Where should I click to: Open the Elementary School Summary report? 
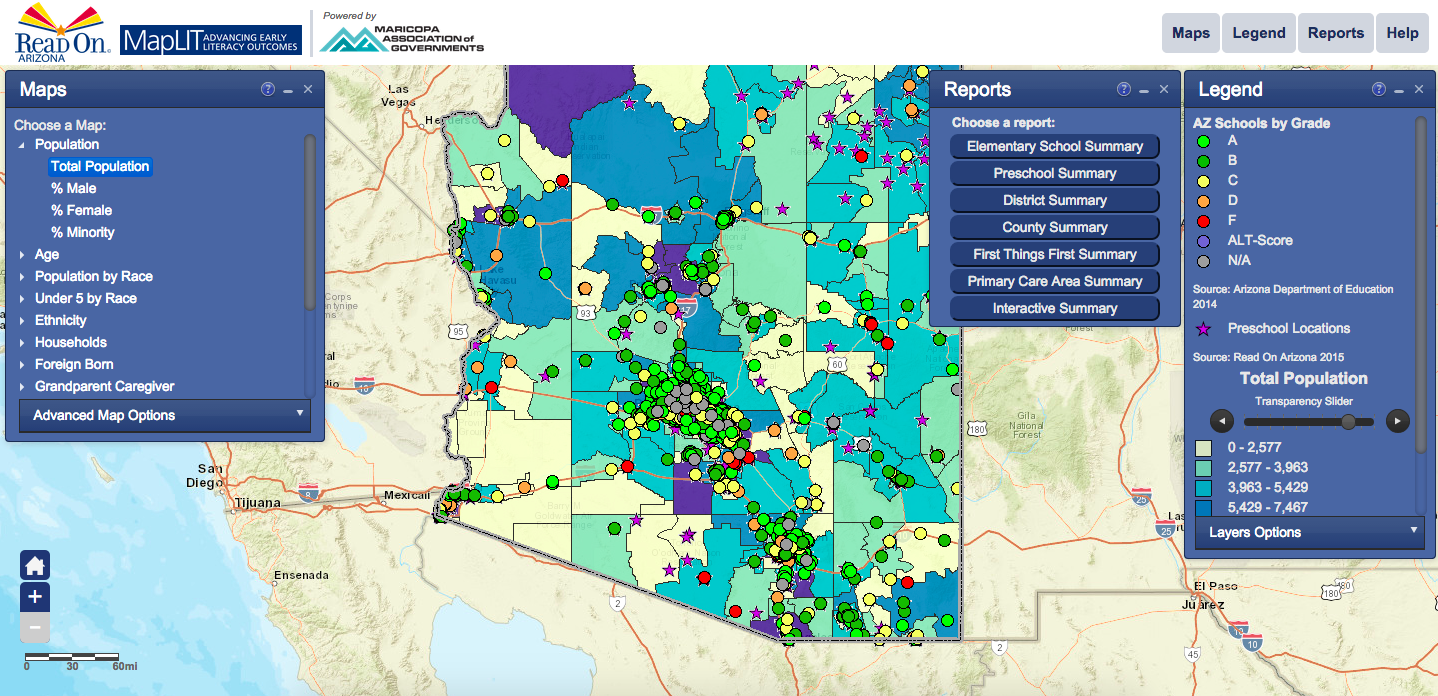1054,146
